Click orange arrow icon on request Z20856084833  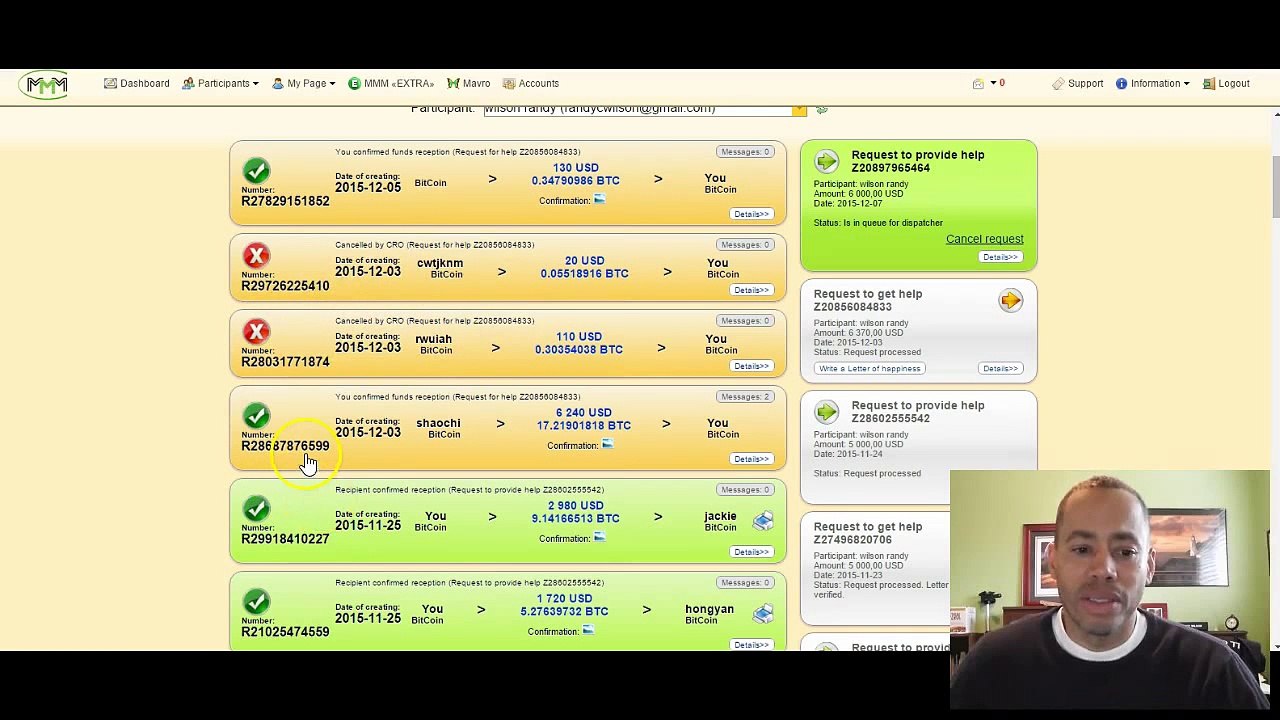pyautogui.click(x=1010, y=300)
